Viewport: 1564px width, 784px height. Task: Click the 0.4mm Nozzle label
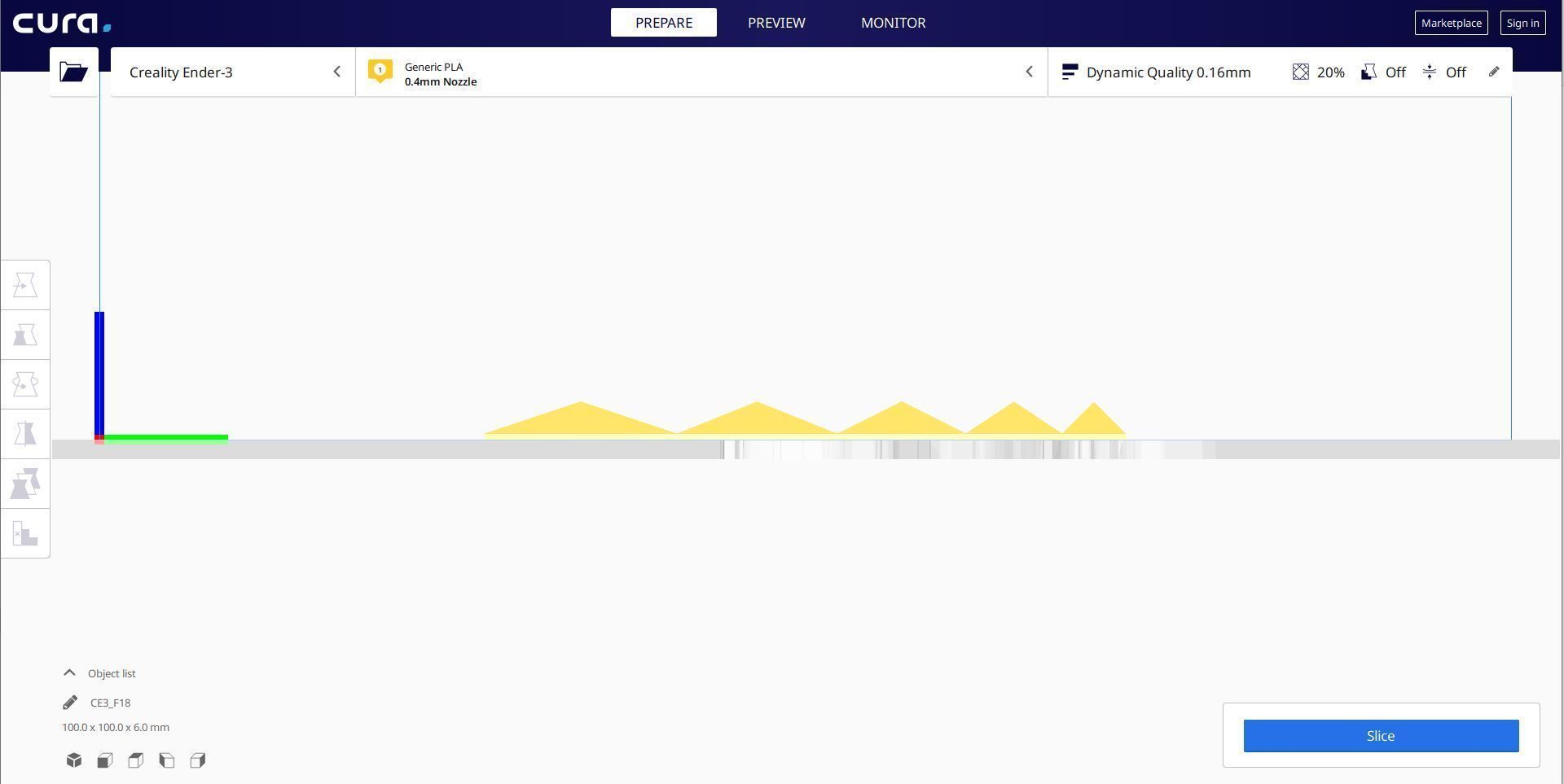441,81
